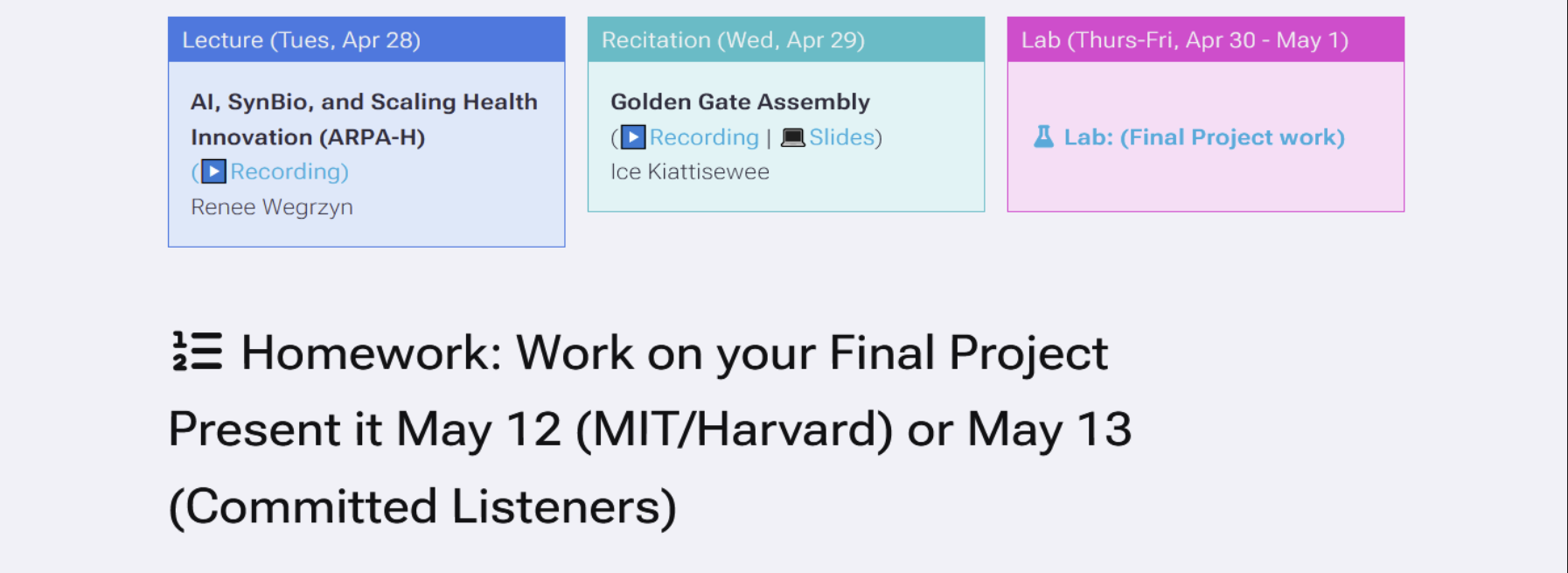
Task: Open the Golden Gate Assembly Slides link
Action: click(x=841, y=137)
